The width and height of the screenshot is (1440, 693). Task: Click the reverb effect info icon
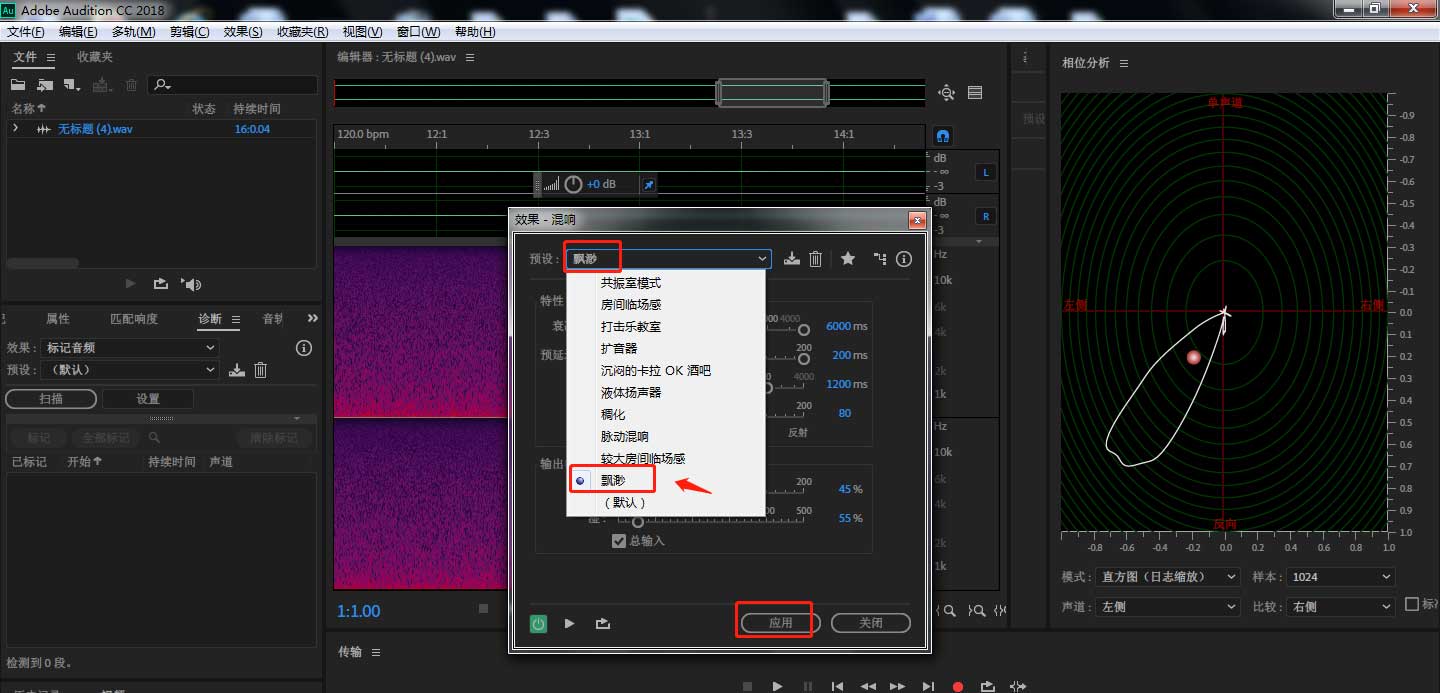903,258
